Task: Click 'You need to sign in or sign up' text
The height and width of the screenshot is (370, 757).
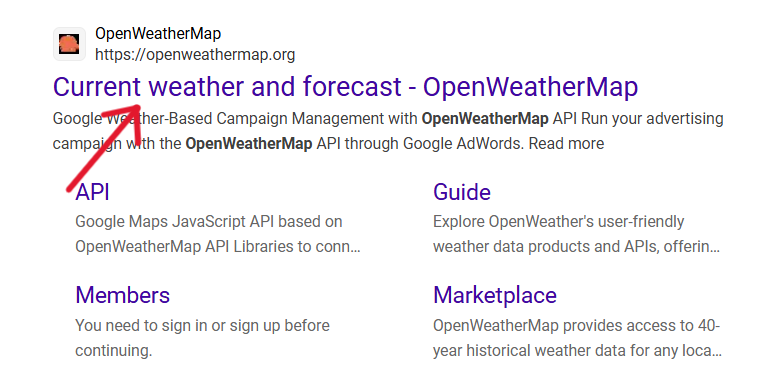Action: click(202, 338)
